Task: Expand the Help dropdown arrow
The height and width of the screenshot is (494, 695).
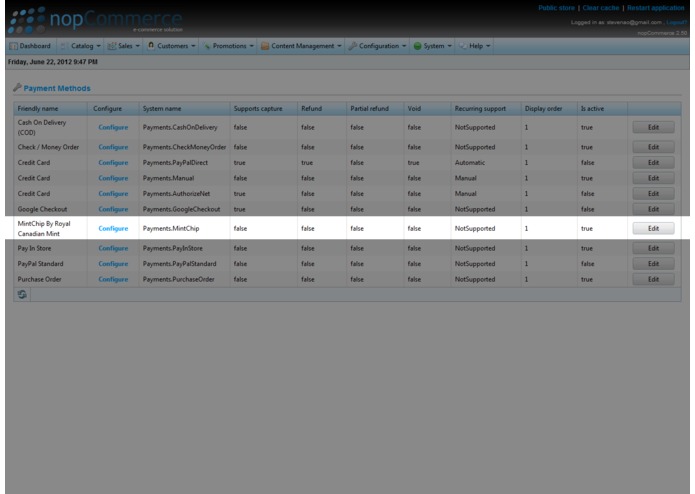Action: 488,46
